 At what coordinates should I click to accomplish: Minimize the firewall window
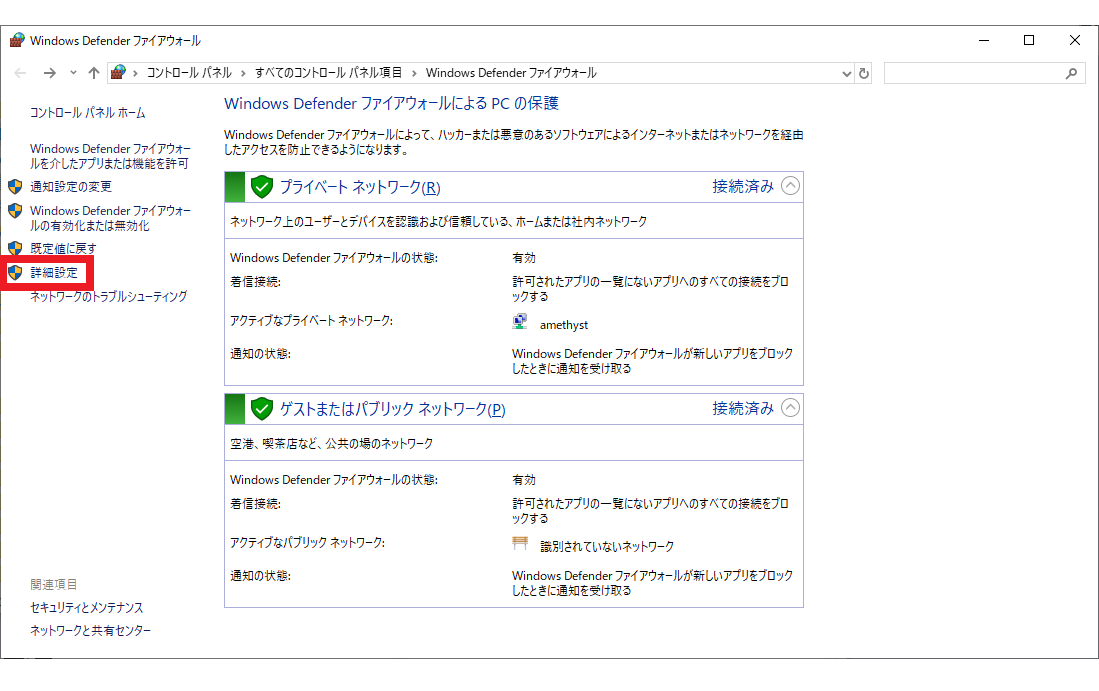point(984,41)
